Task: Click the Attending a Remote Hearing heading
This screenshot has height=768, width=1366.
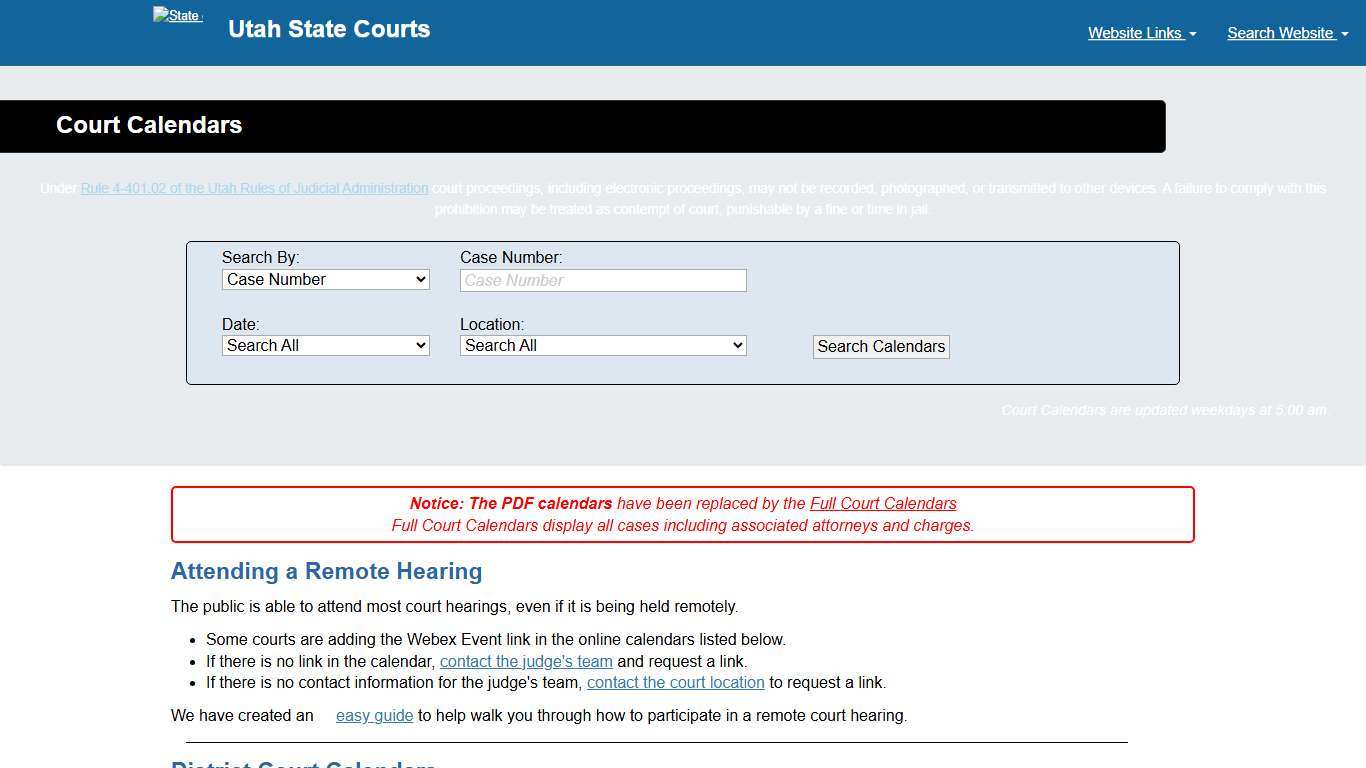Action: pyautogui.click(x=326, y=571)
